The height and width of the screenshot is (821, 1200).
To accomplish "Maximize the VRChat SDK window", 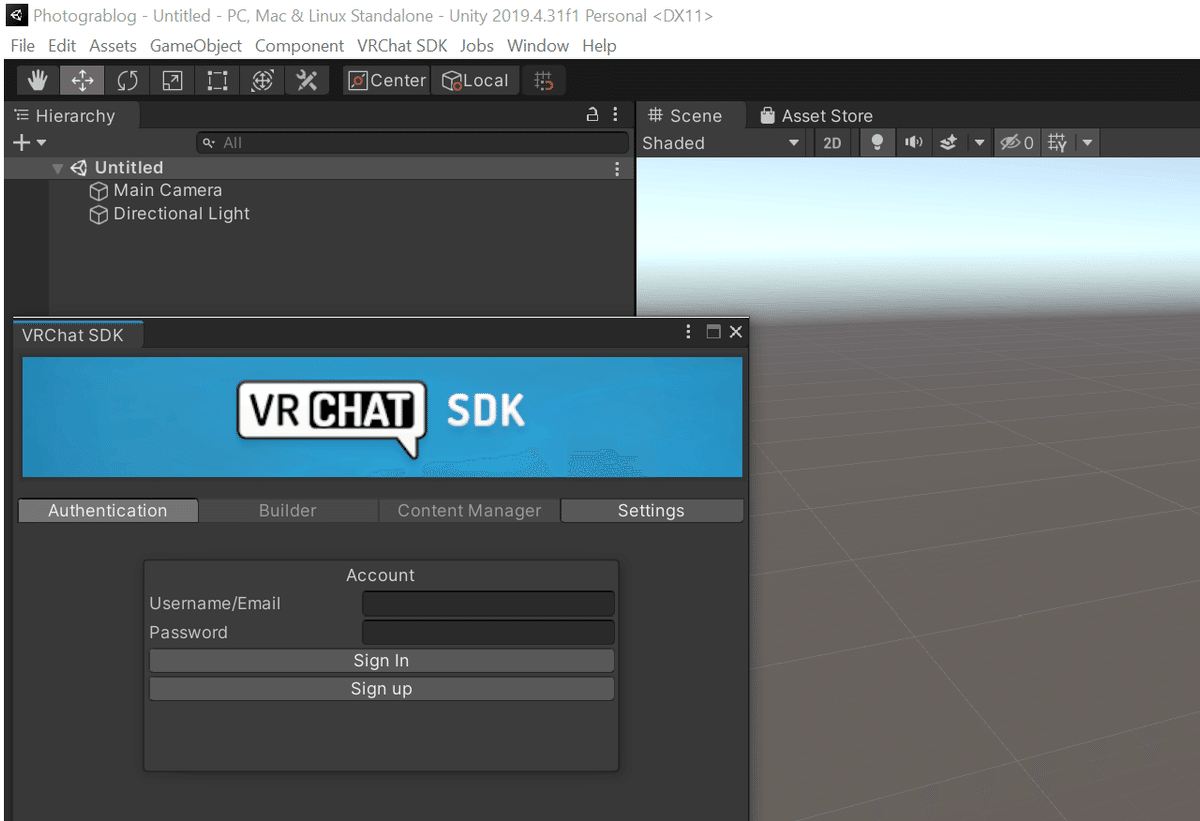I will point(713,332).
